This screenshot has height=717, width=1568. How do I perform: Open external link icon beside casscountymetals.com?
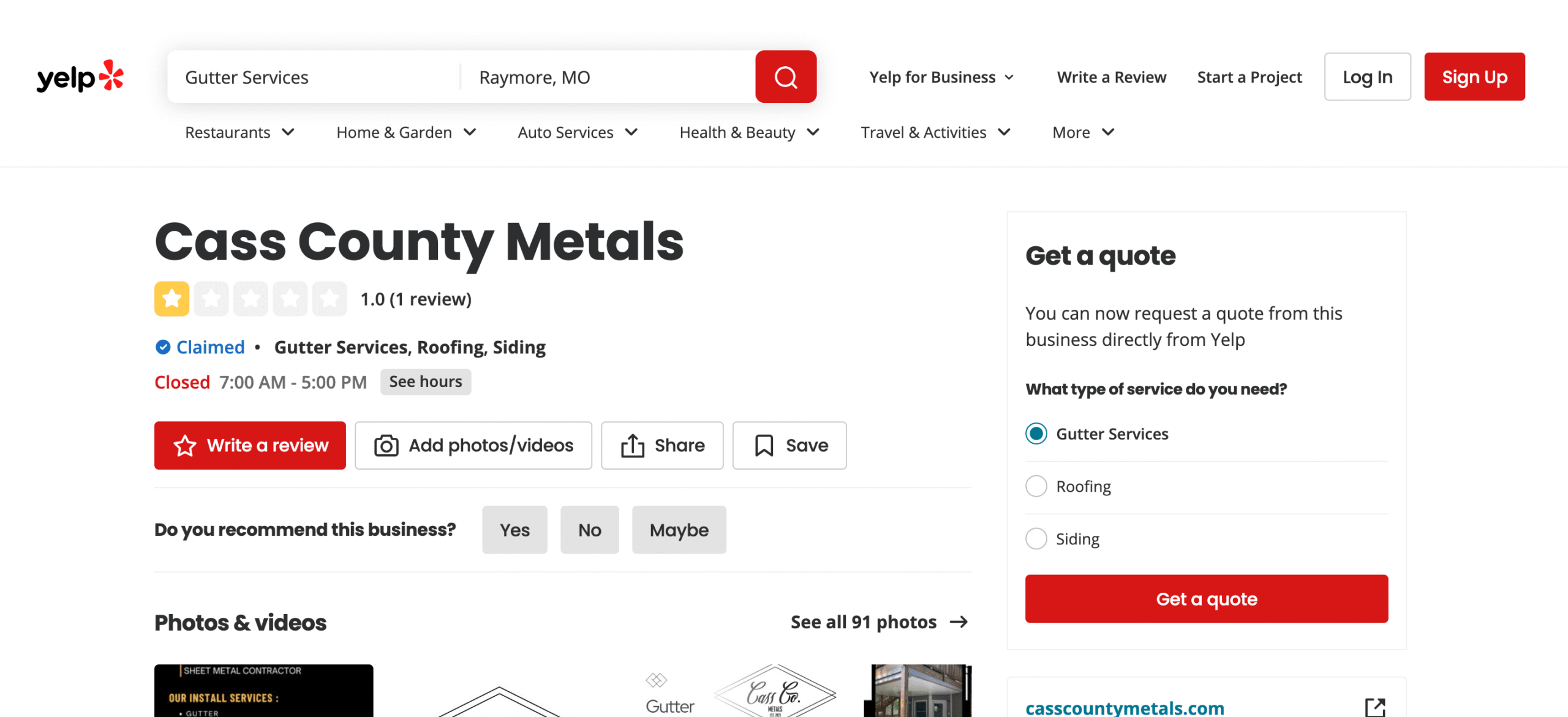tap(1375, 707)
